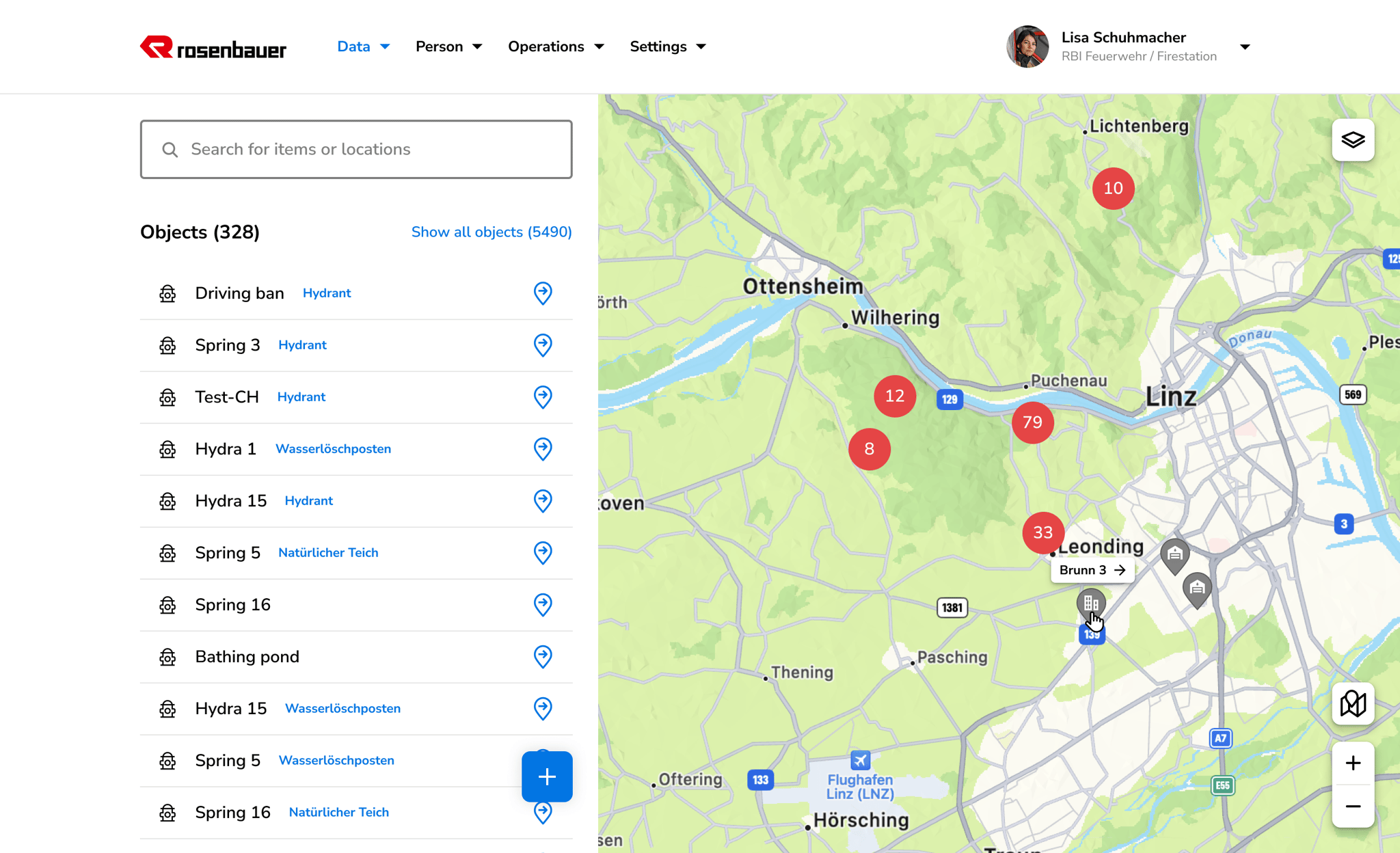The width and height of the screenshot is (1400, 853).
Task: Zoom in with the plus control on map
Action: coord(1353,763)
